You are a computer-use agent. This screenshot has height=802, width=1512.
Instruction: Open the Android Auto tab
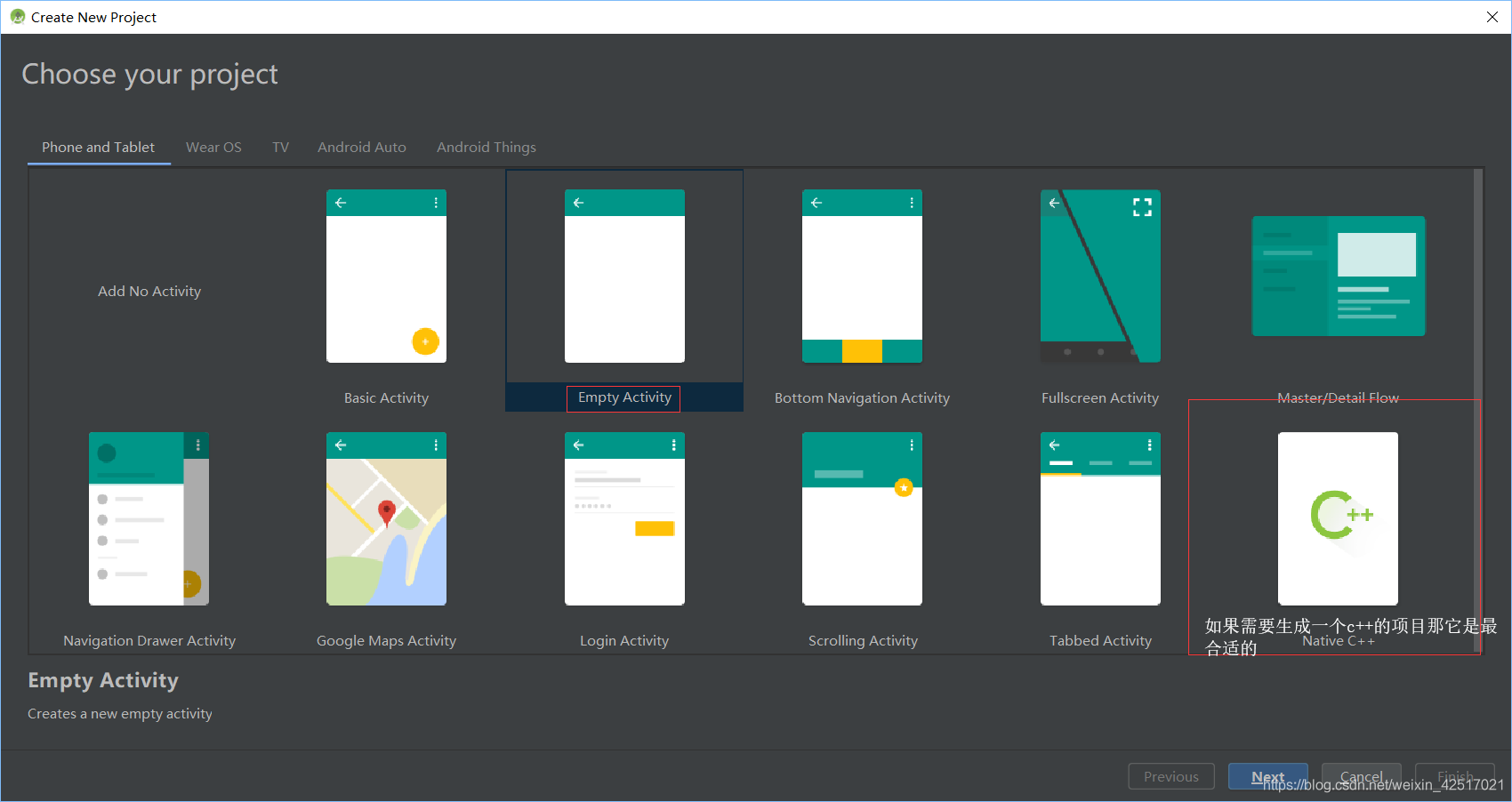362,148
